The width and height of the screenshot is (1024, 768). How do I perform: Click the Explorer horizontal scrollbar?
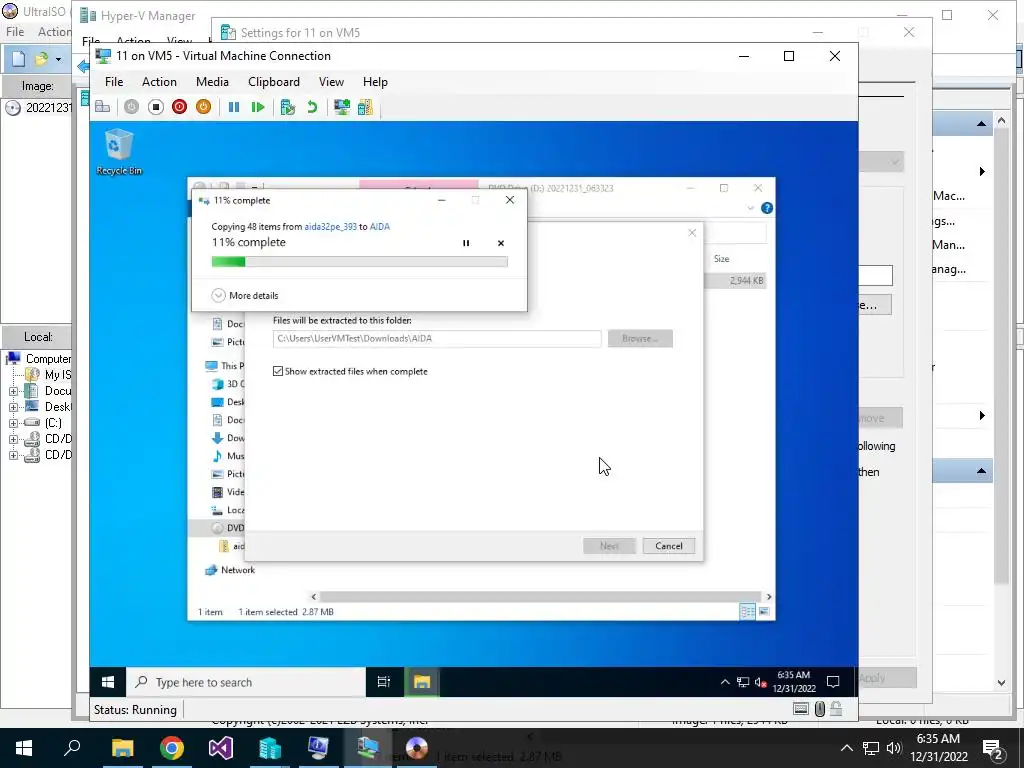click(x=541, y=597)
